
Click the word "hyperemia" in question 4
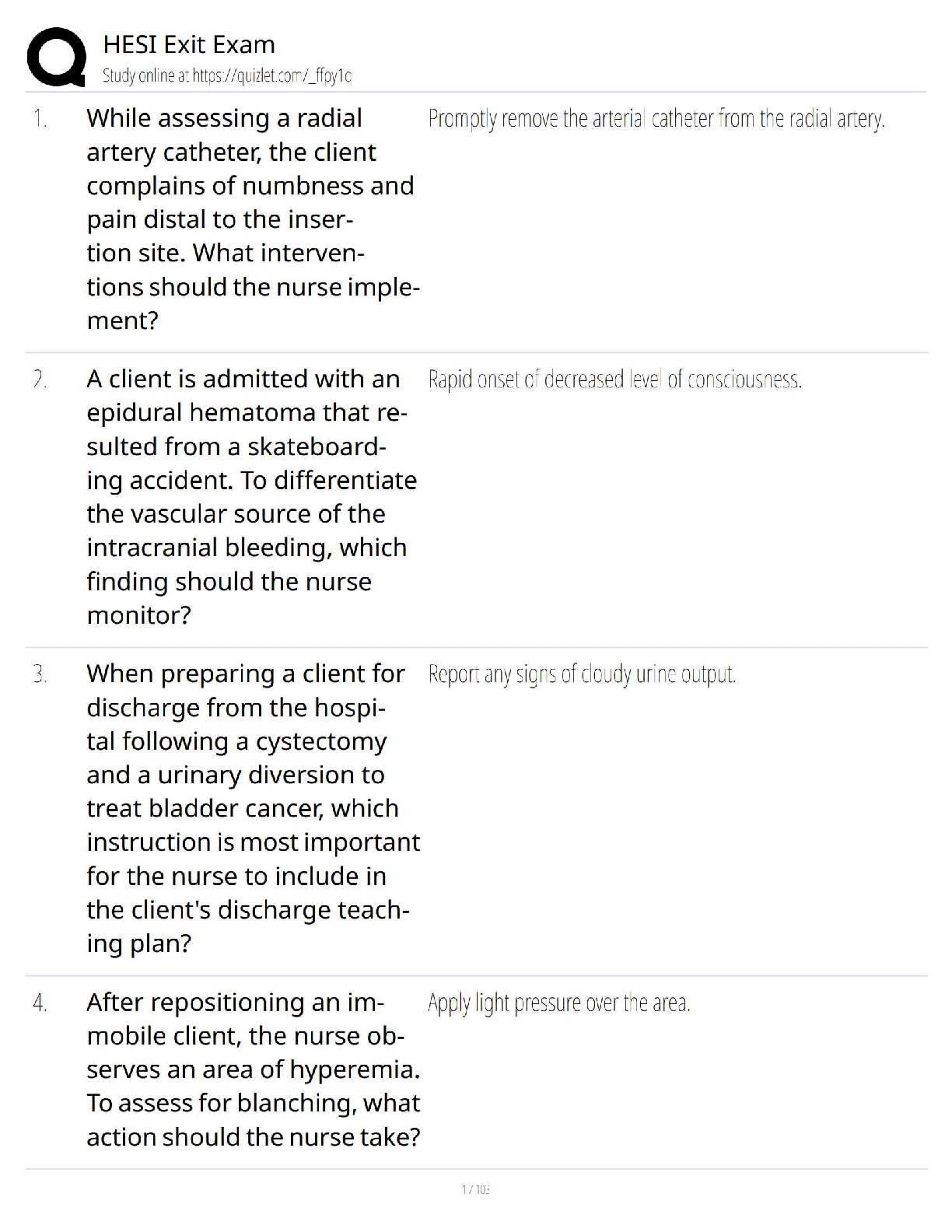(x=354, y=1069)
